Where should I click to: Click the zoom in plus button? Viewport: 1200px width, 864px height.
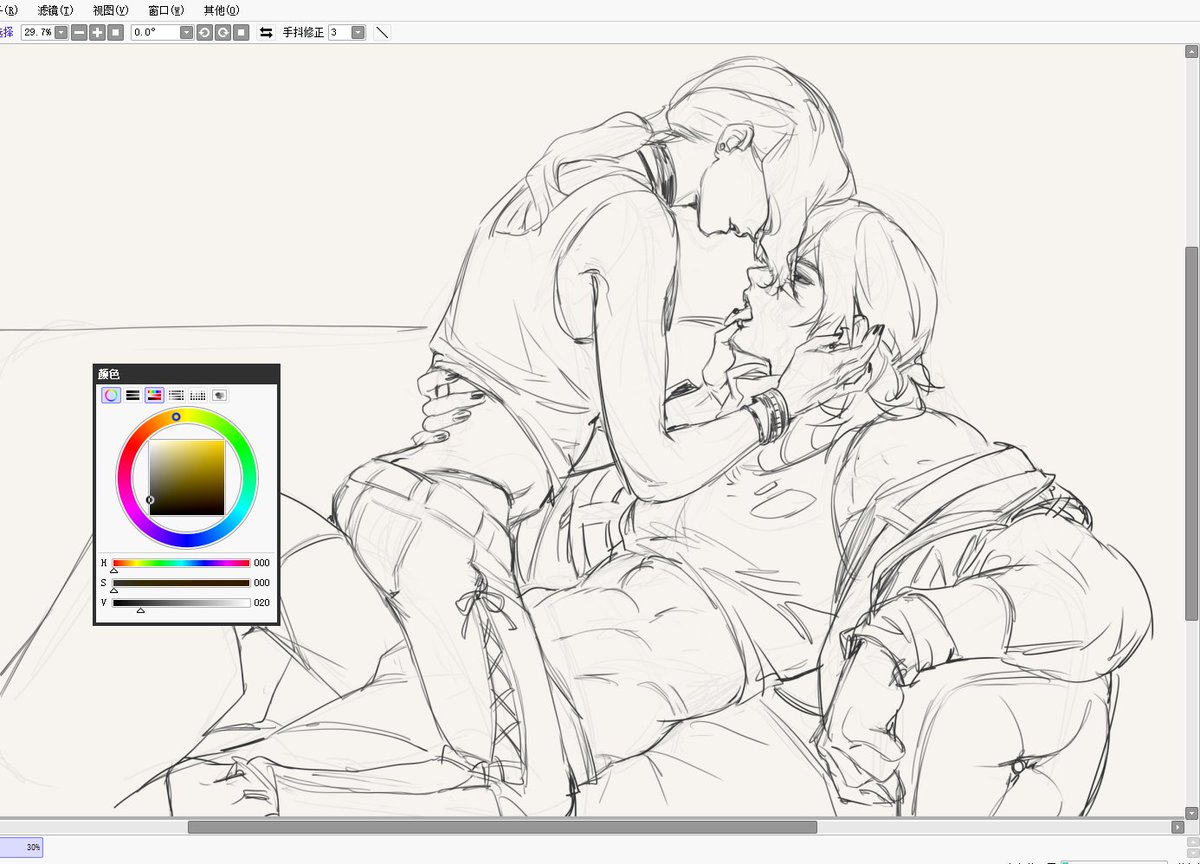(x=97, y=32)
